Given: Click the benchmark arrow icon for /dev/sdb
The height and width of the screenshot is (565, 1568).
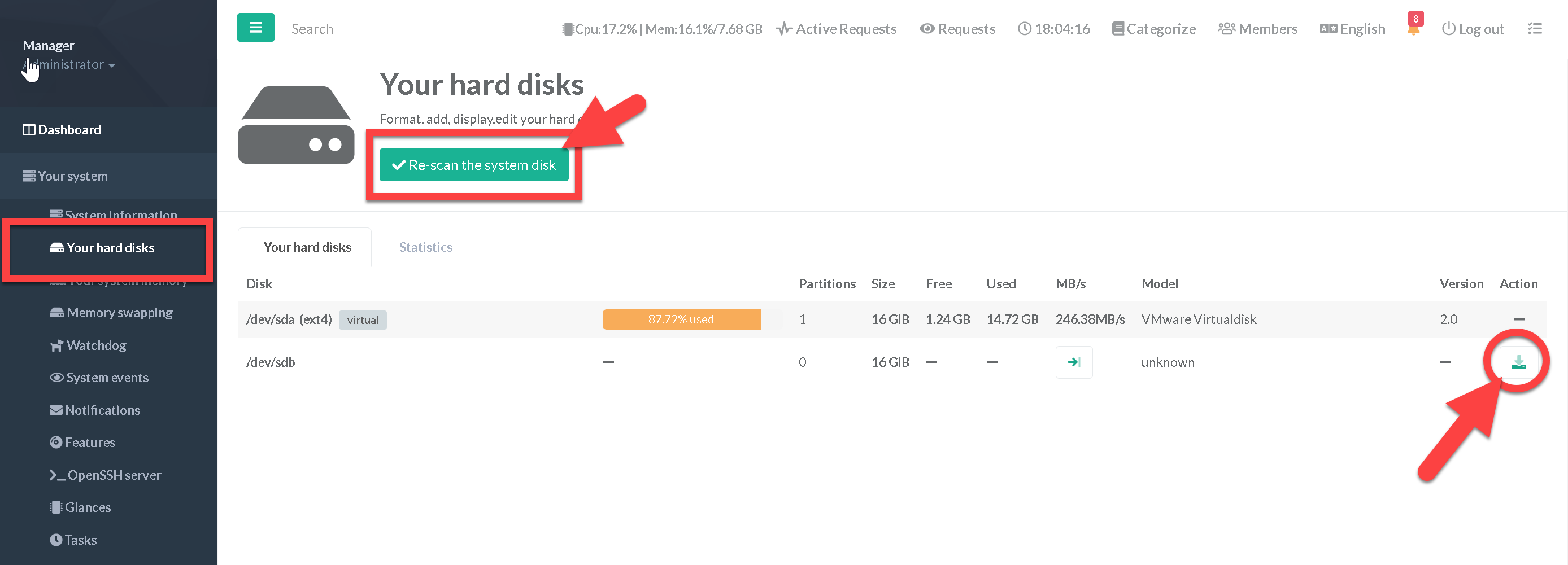Looking at the screenshot, I should [x=1073, y=362].
